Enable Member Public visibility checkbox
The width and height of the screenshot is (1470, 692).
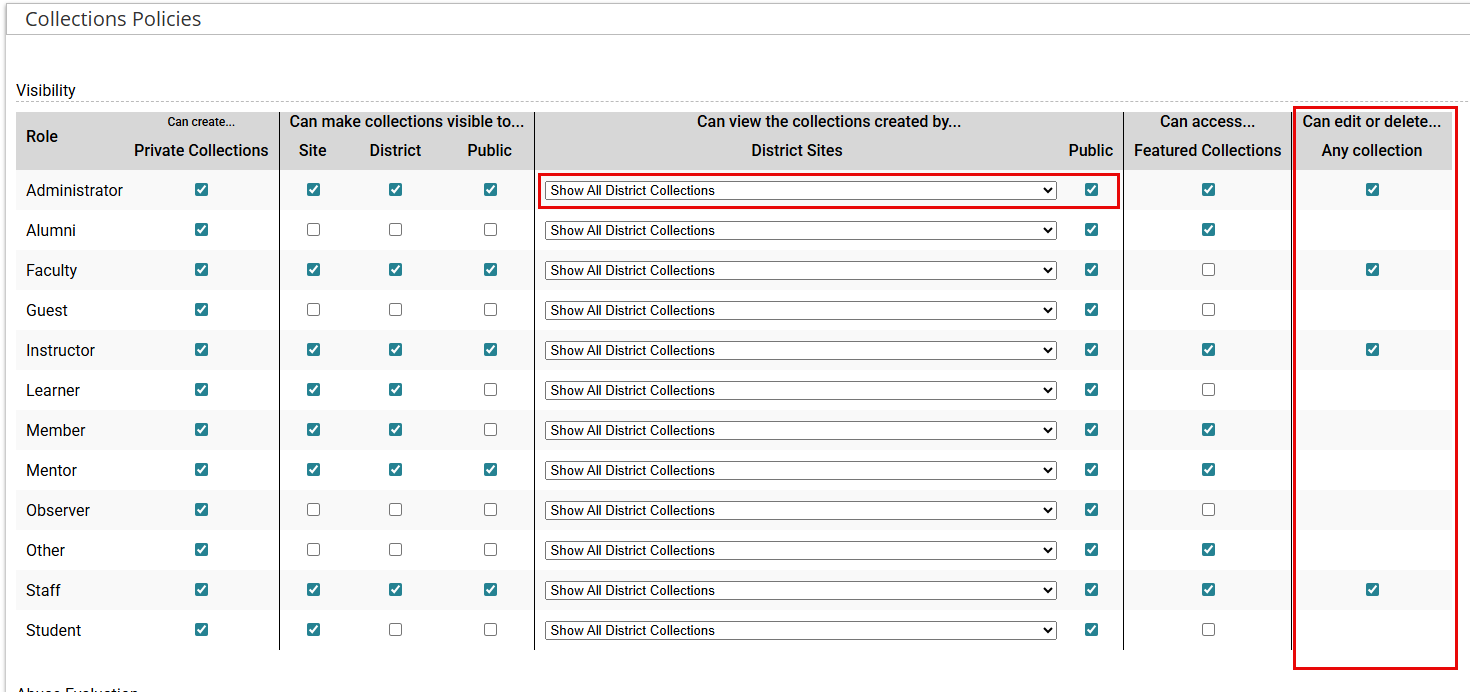tap(491, 430)
